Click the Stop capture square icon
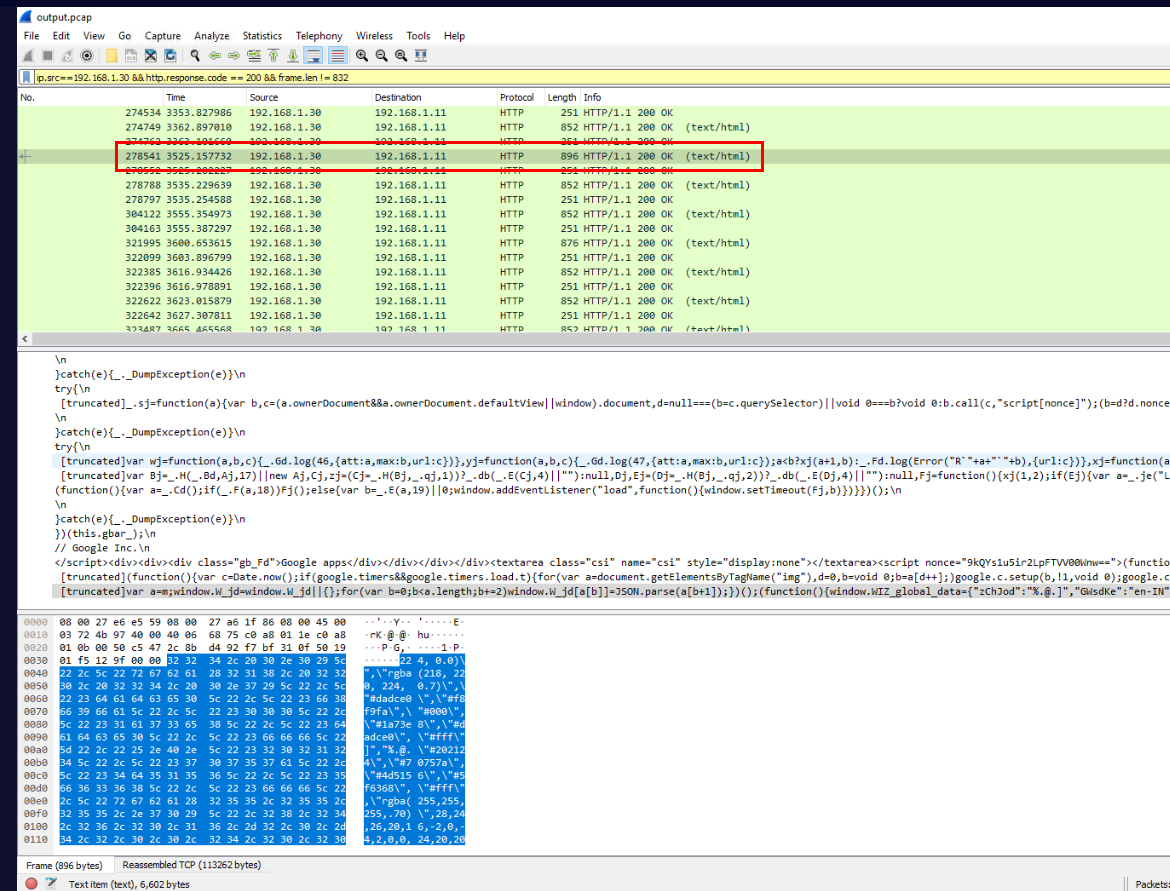Viewport: 1170px width, 891px height. point(48,55)
